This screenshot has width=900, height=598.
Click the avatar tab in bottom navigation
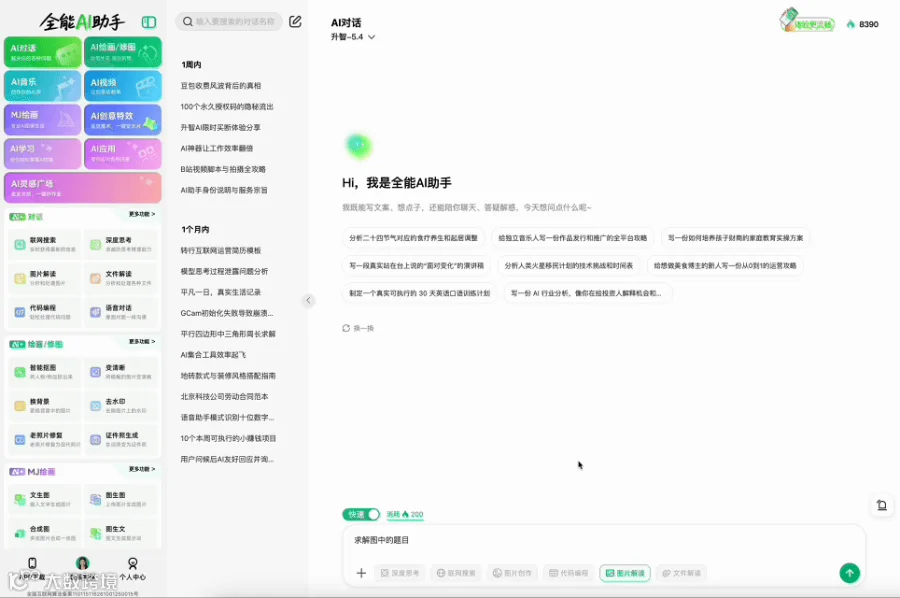83,567
